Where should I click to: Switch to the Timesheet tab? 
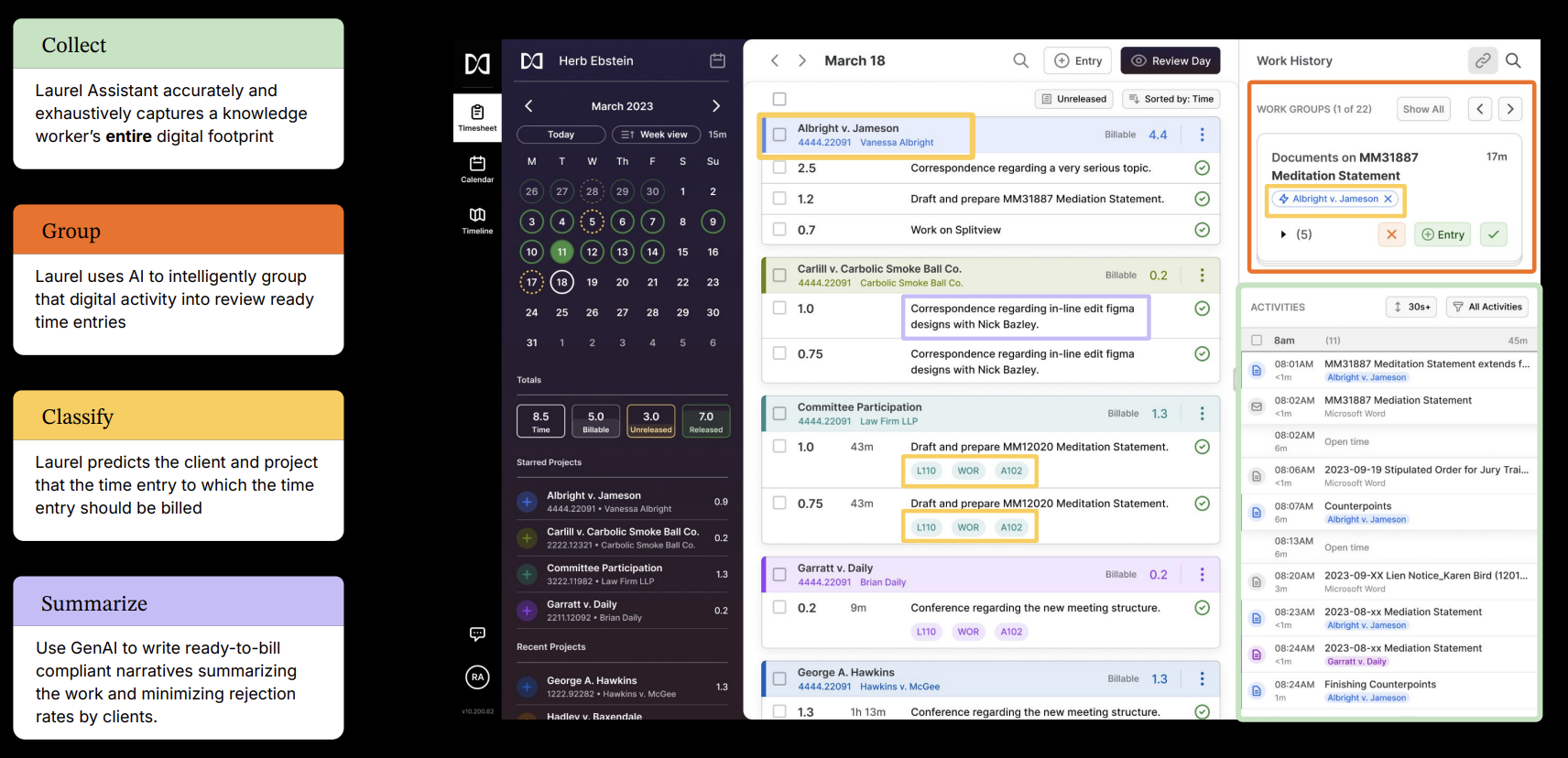(x=477, y=117)
